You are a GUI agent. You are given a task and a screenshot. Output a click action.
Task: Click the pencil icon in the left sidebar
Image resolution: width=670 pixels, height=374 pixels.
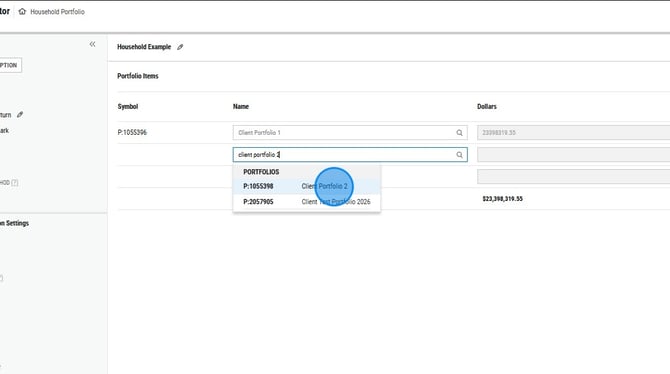coord(20,115)
